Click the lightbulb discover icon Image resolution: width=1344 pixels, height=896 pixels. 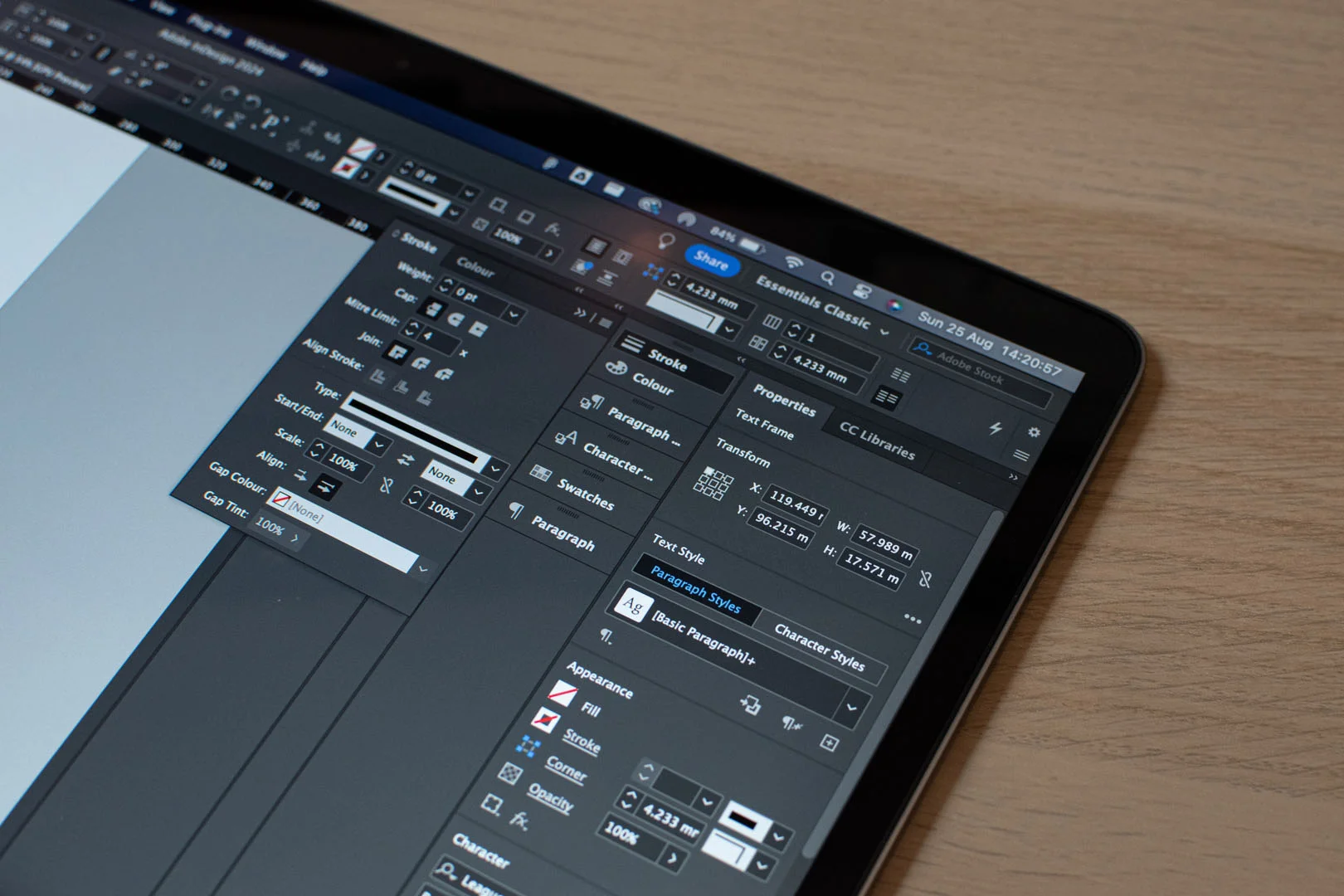(665, 241)
